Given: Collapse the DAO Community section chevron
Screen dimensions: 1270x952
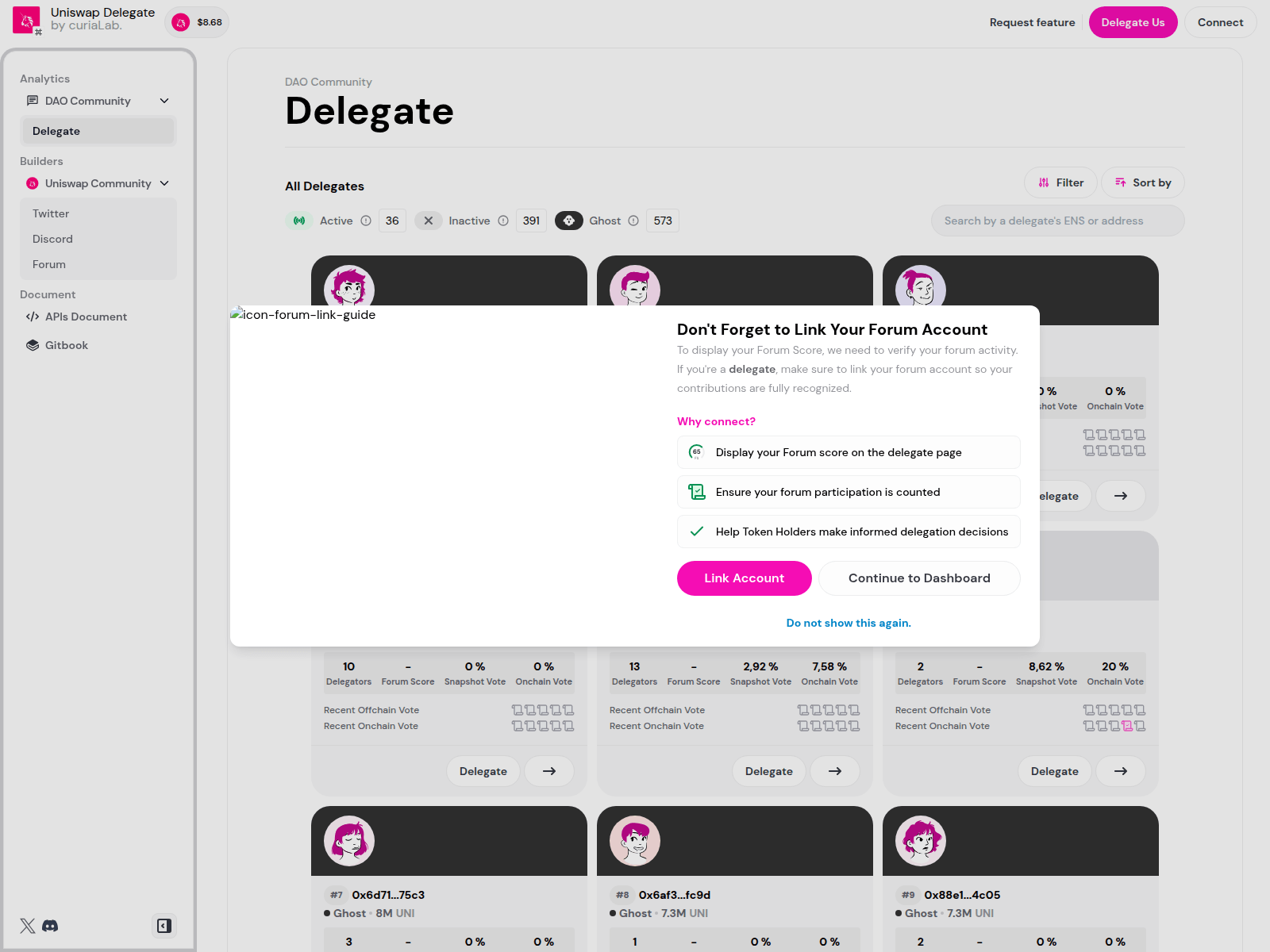Looking at the screenshot, I should pos(164,101).
